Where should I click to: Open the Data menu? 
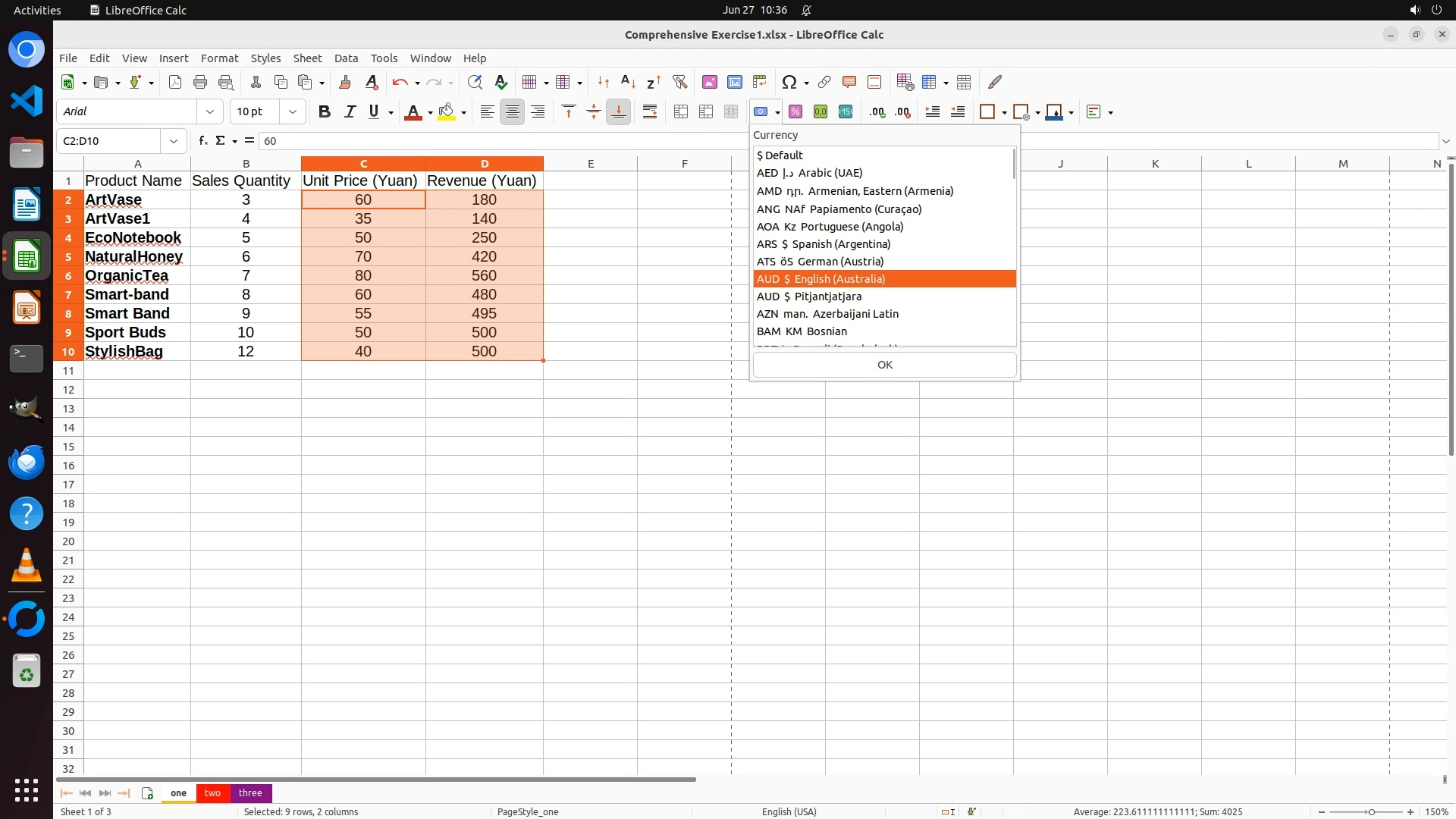click(x=346, y=58)
